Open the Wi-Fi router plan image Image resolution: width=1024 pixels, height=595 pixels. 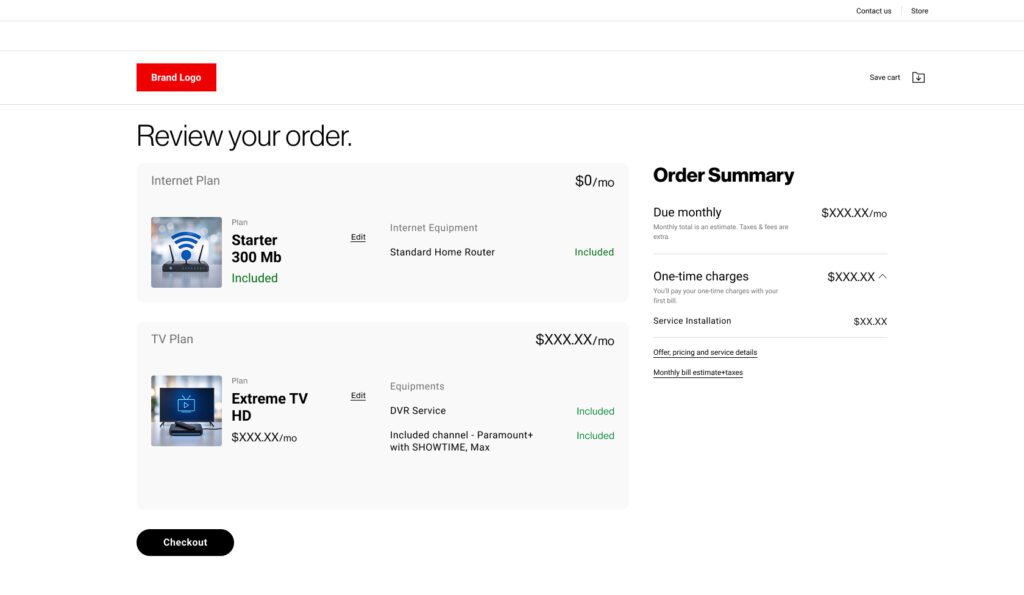point(186,252)
